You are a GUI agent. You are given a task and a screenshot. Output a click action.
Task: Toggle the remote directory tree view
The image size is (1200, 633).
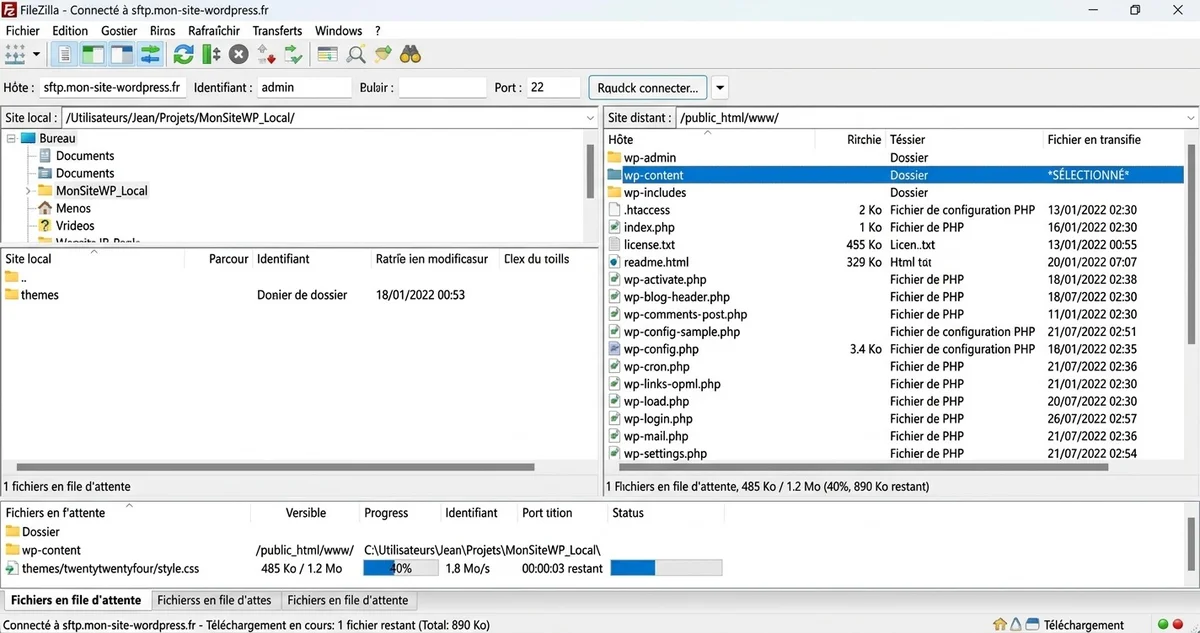[x=120, y=54]
